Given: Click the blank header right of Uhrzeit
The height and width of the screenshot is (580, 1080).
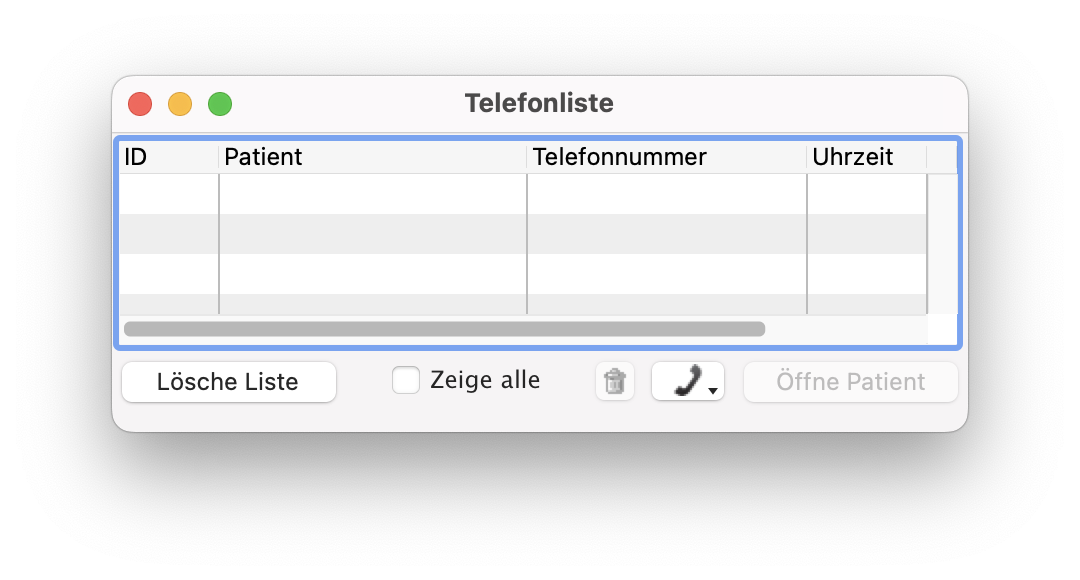Looking at the screenshot, I should tap(941, 157).
